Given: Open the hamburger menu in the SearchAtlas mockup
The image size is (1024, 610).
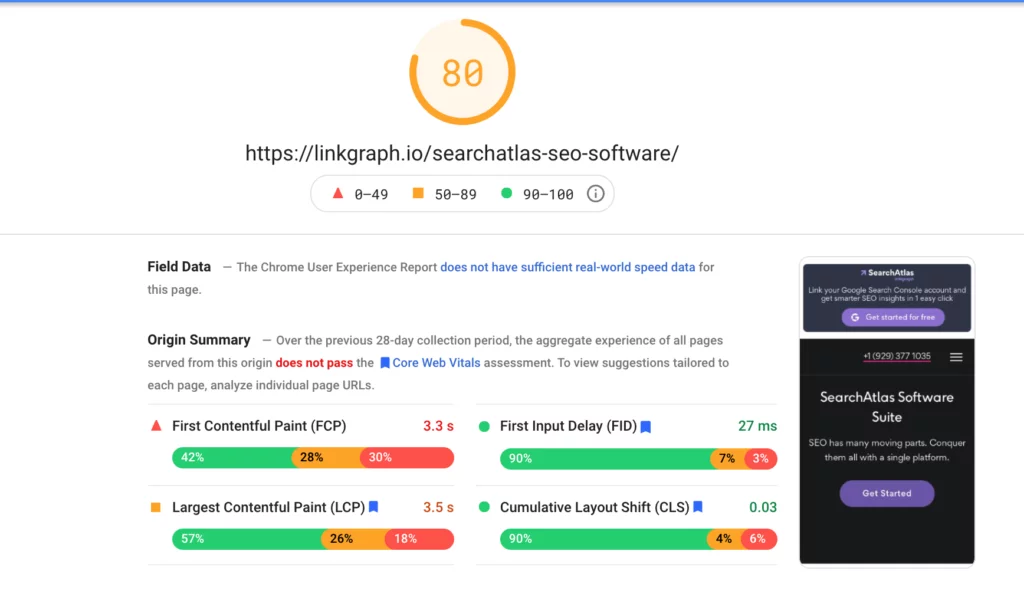Looking at the screenshot, I should coord(957,357).
